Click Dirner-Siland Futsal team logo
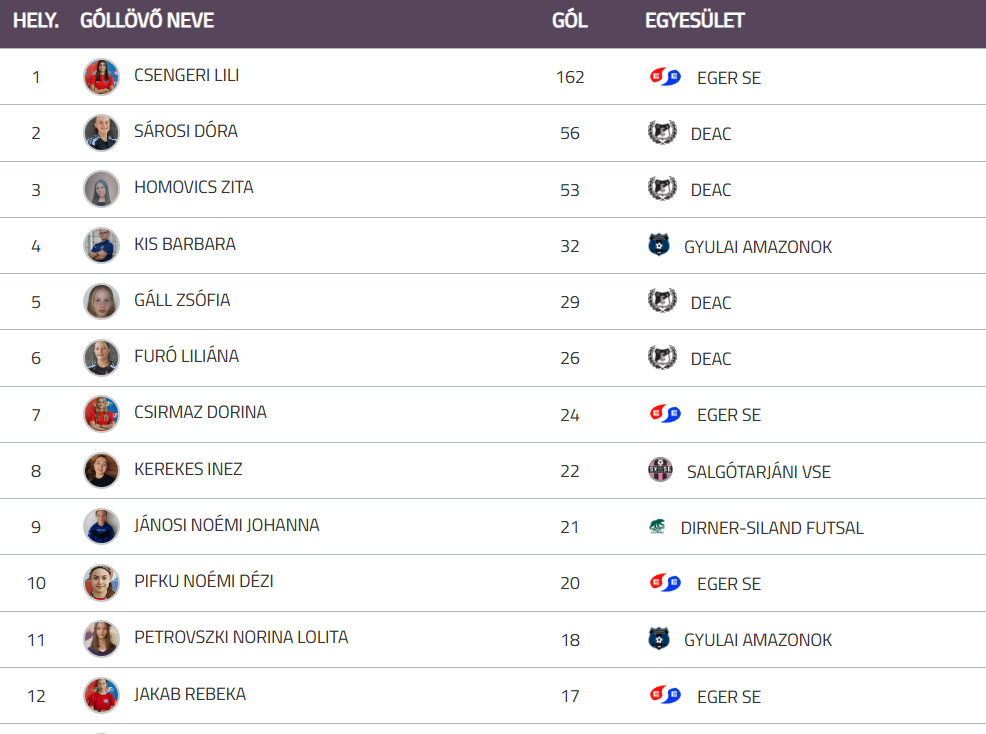986x734 pixels. [x=657, y=527]
